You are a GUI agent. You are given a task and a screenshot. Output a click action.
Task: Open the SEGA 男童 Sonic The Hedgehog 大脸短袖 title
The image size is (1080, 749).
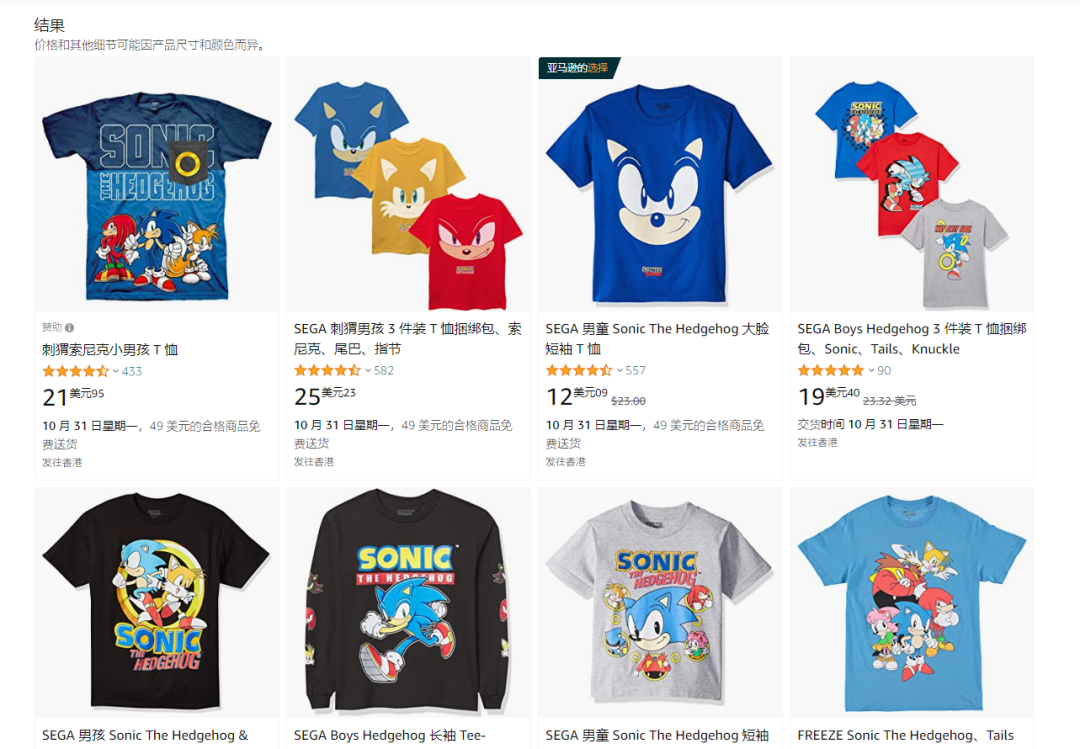pos(656,338)
